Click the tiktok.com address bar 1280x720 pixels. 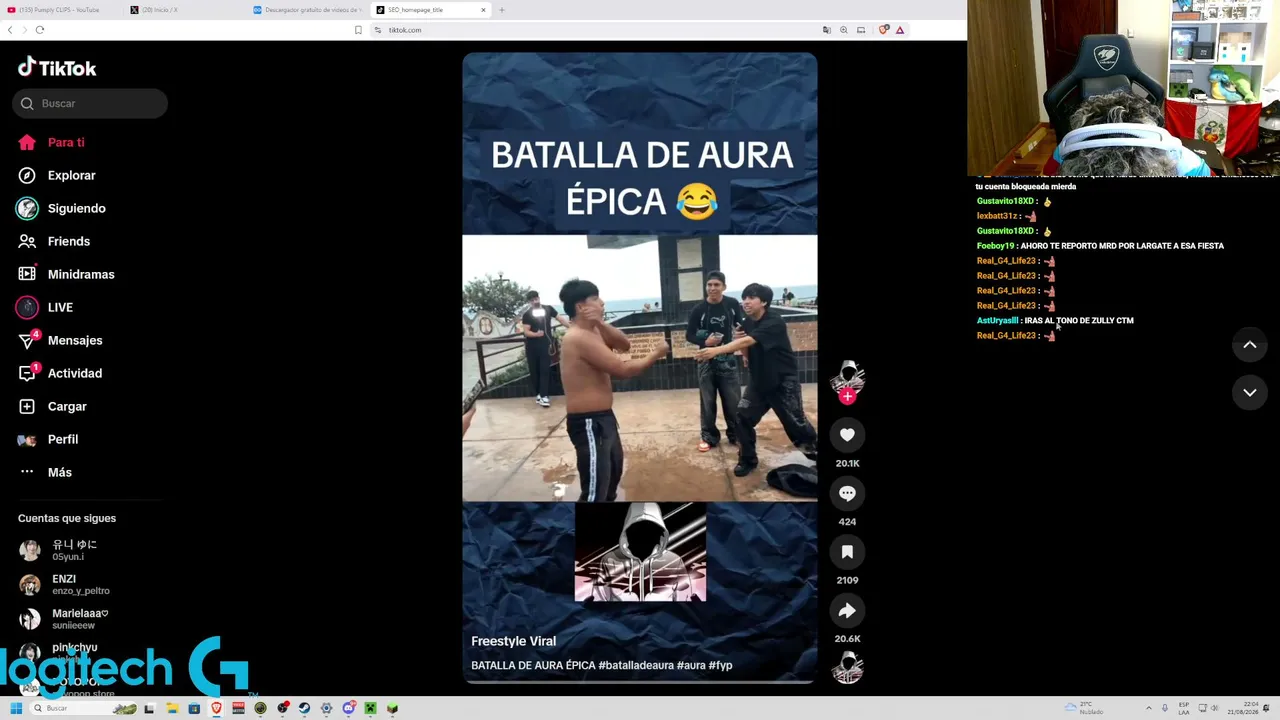600,30
